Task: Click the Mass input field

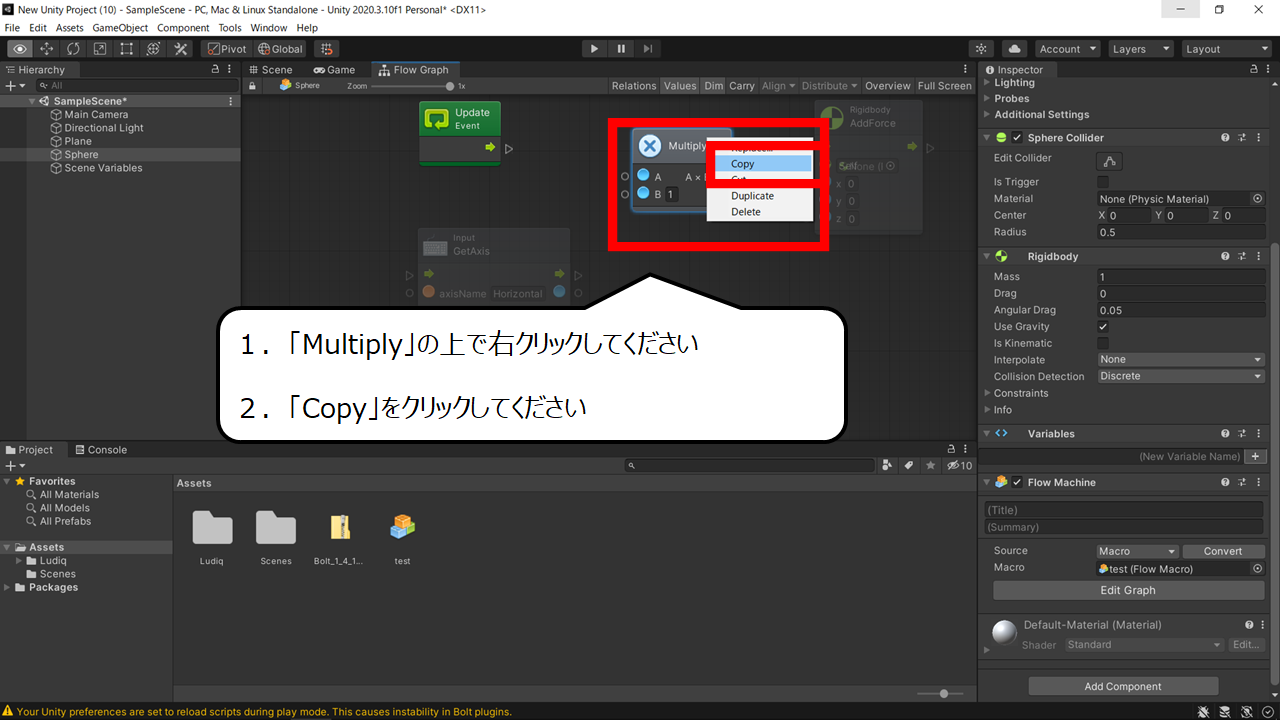Action: coord(1181,277)
